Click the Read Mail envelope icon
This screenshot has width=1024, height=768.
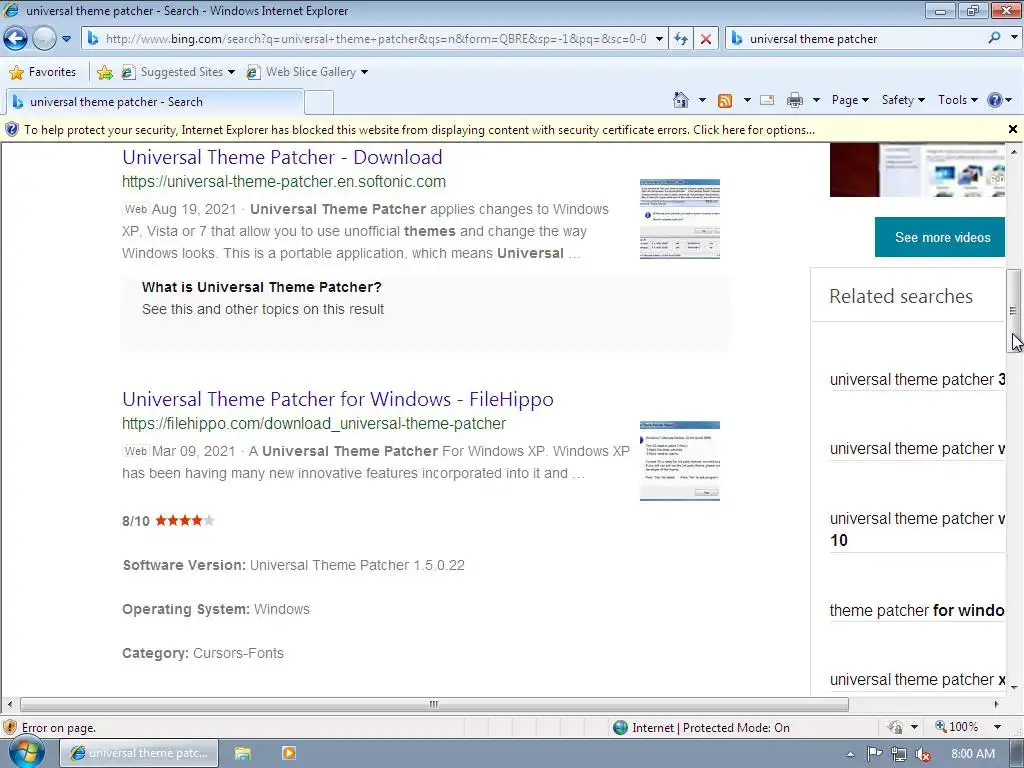point(767,100)
